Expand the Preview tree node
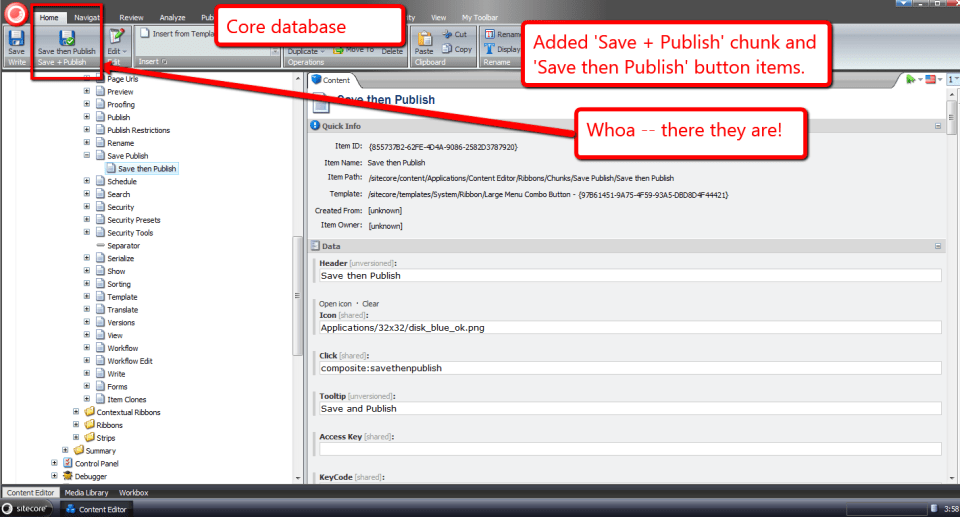Viewport: 960px width, 517px height. tap(87, 91)
